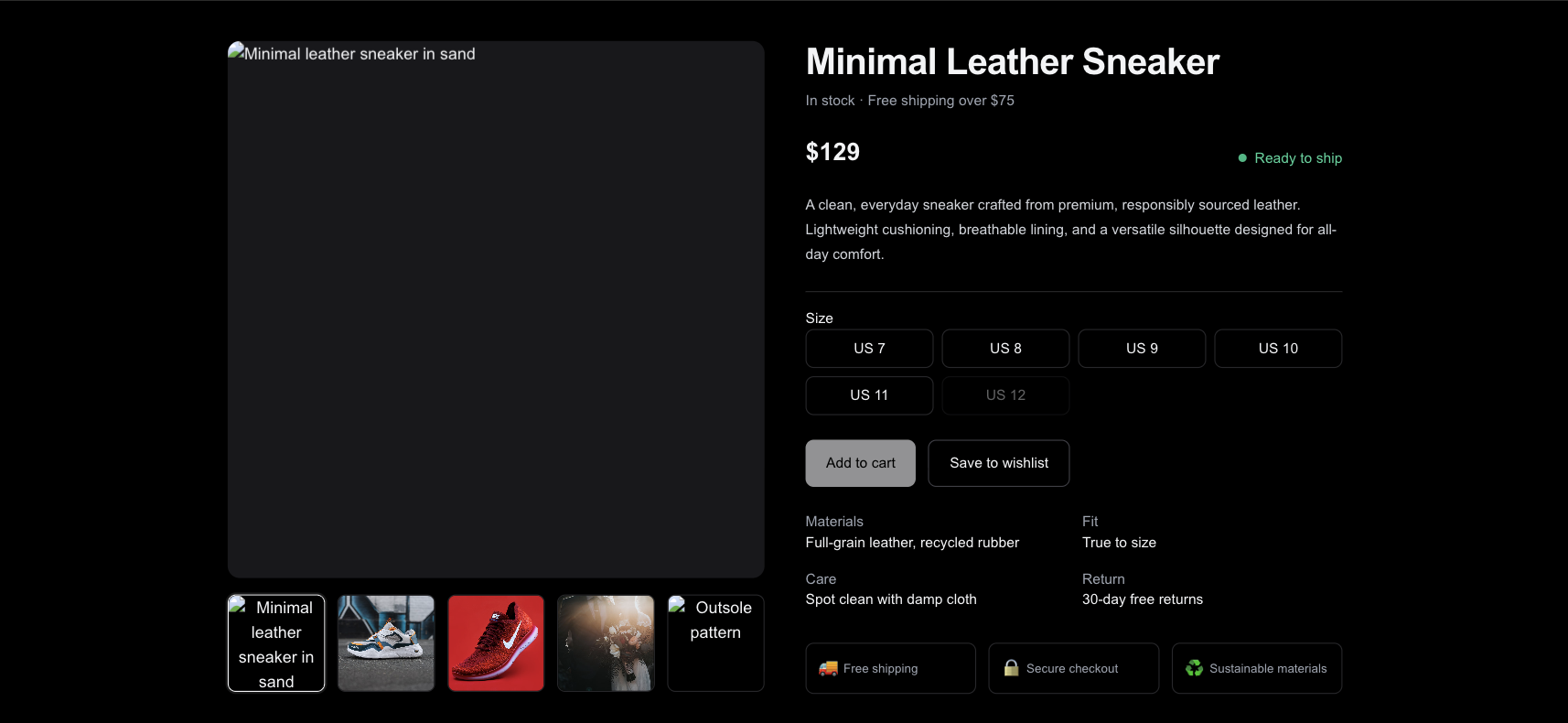Select the Minimal leather sneaker in sand thumbnail

(x=276, y=643)
